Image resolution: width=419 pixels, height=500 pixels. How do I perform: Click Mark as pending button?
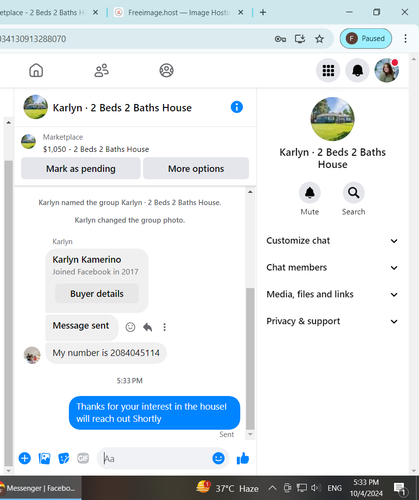click(x=81, y=169)
